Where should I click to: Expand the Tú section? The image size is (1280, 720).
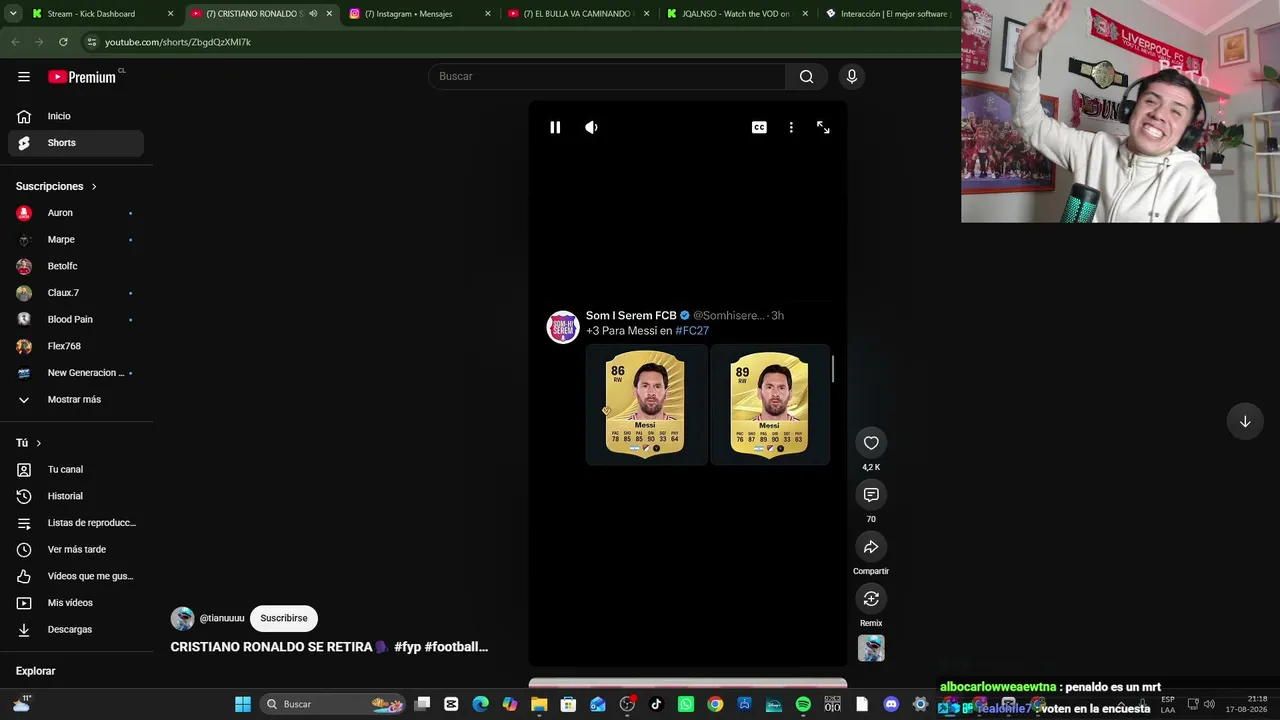[29, 443]
